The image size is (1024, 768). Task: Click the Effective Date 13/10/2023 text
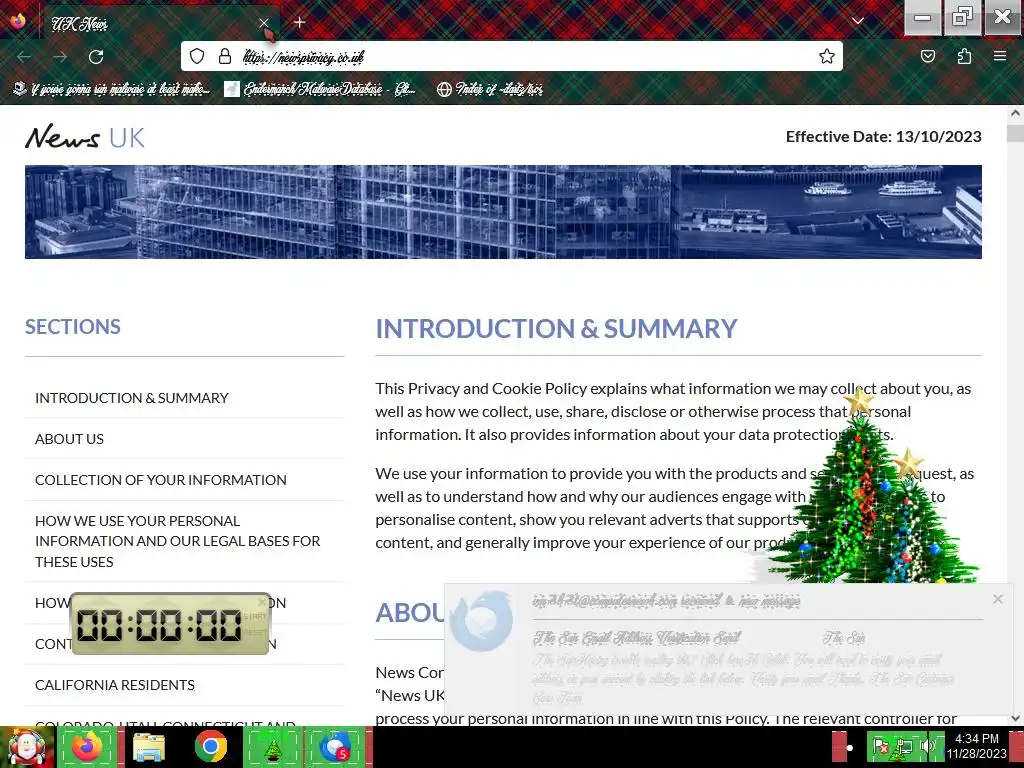click(x=884, y=136)
